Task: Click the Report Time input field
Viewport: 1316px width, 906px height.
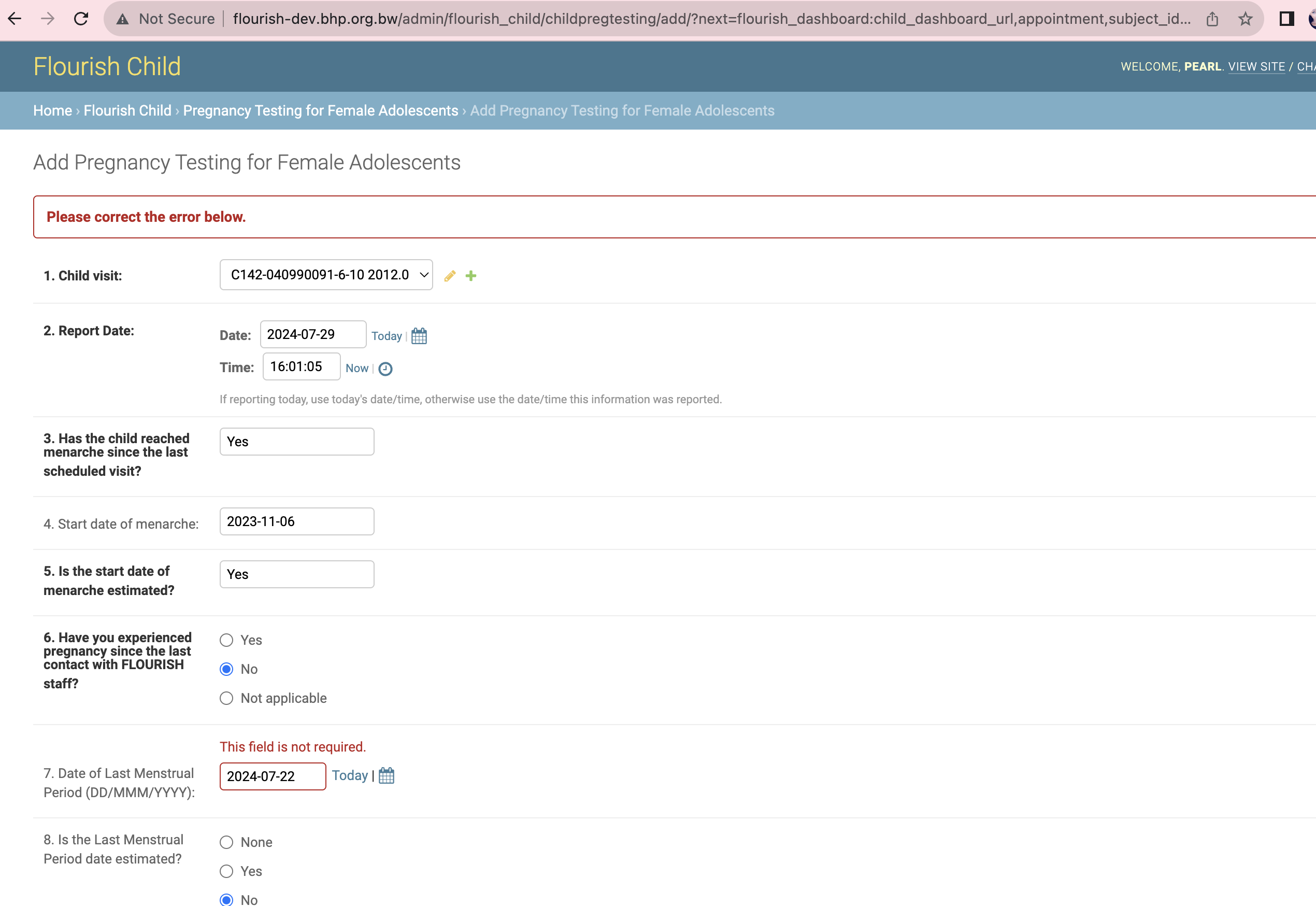Action: (x=302, y=367)
